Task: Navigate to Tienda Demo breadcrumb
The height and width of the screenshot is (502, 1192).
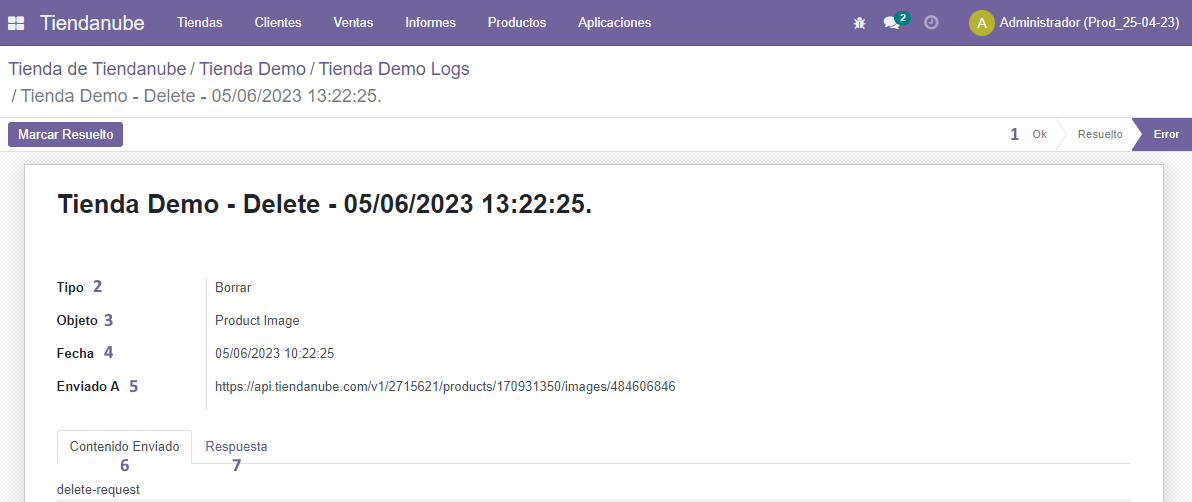Action: point(252,69)
